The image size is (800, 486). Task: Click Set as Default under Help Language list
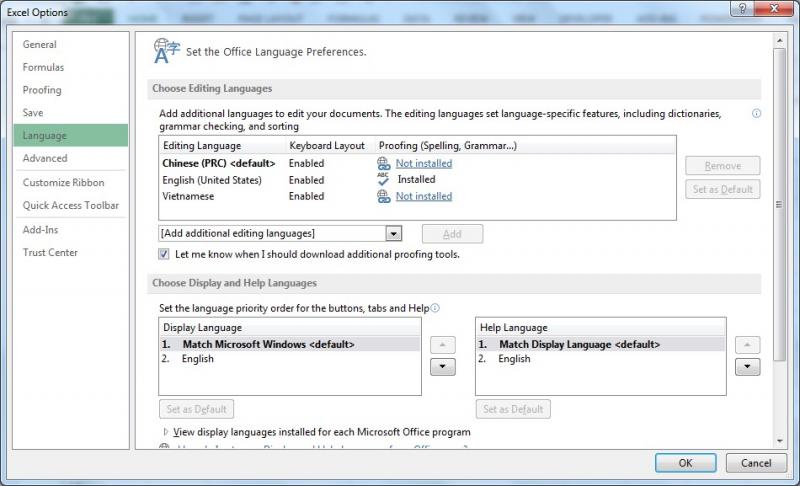[x=513, y=409]
